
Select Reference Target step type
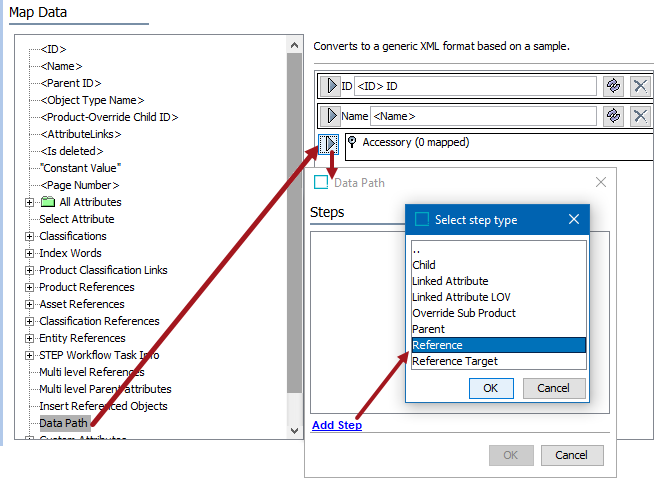(498, 361)
